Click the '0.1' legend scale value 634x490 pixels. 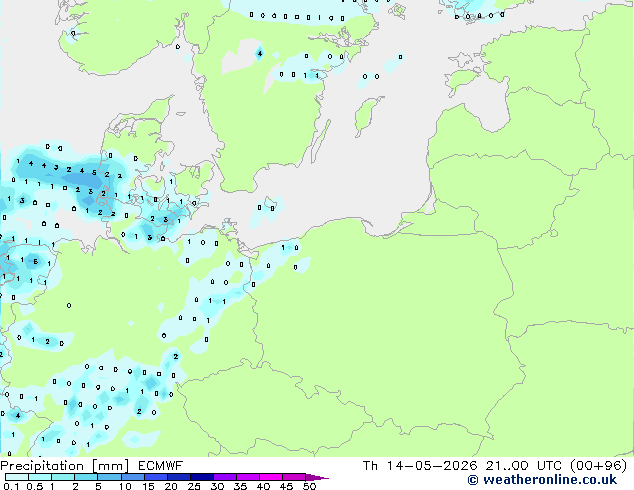[11, 486]
